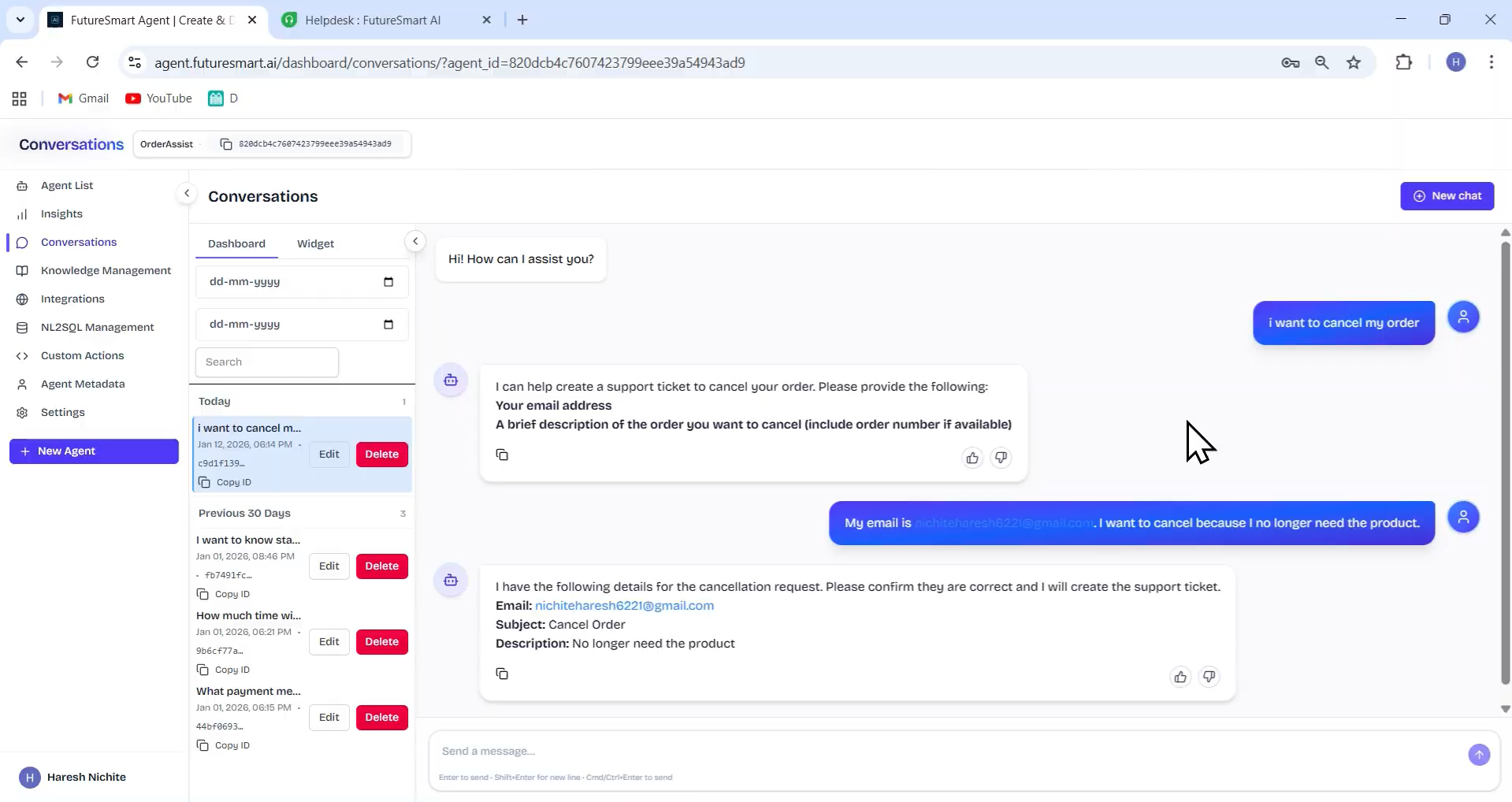The image size is (1512, 802).
Task: Edit the 'What payment me...' conversation
Action: [329, 717]
